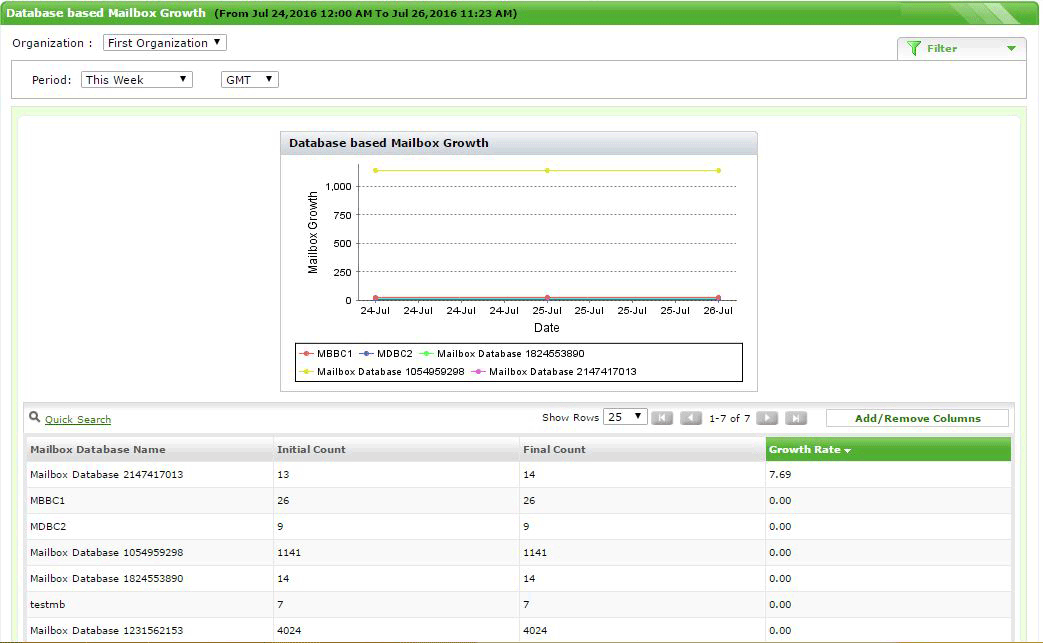Click the Mailbox Growth axis label
Viewport: 1043px width, 643px height.
(313, 233)
